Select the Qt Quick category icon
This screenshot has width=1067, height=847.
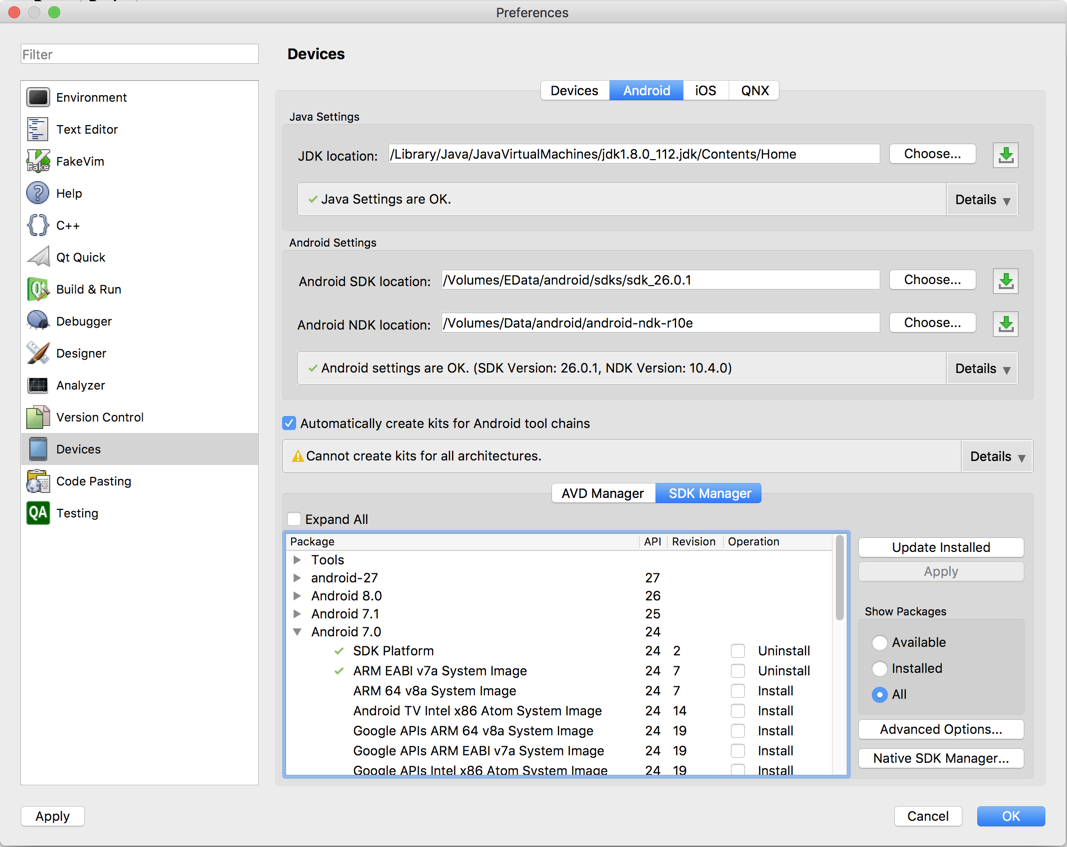click(38, 257)
